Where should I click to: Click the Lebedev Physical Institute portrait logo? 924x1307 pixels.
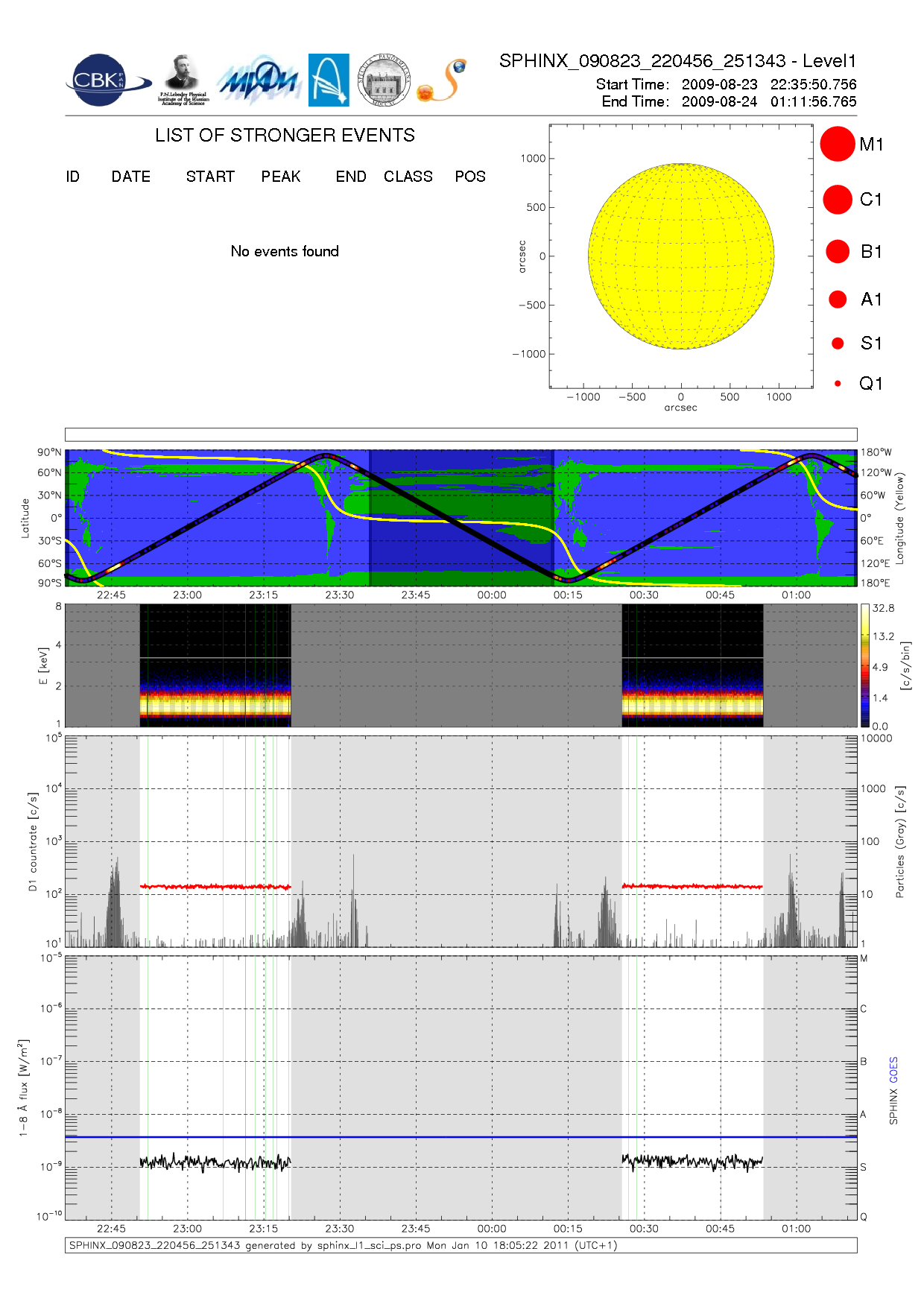point(183,80)
